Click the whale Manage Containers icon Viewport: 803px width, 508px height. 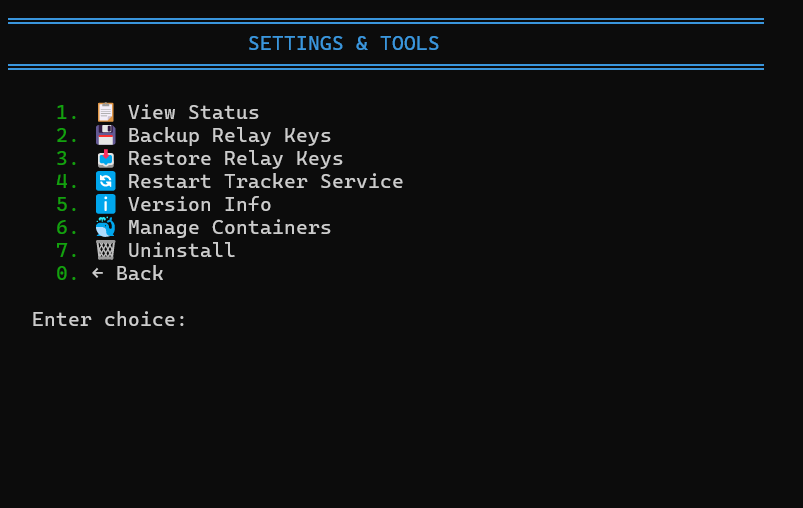click(x=105, y=227)
